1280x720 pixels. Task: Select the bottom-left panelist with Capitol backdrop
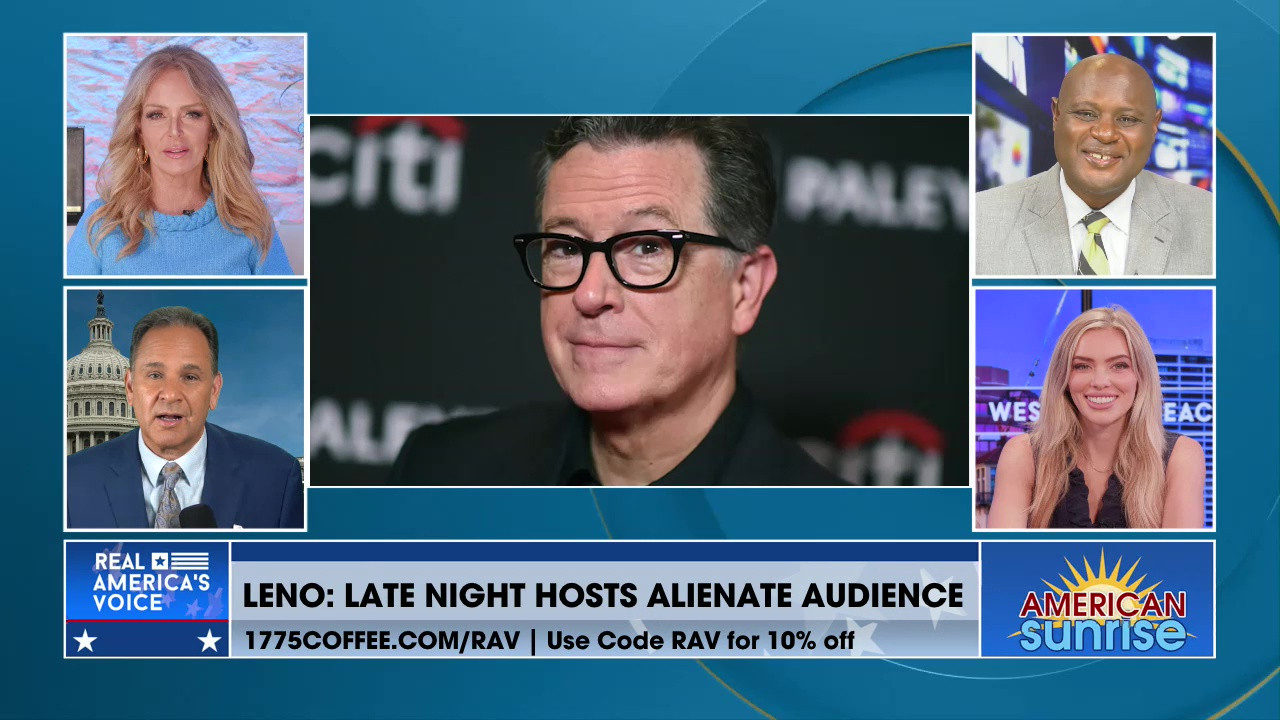pyautogui.click(x=185, y=409)
